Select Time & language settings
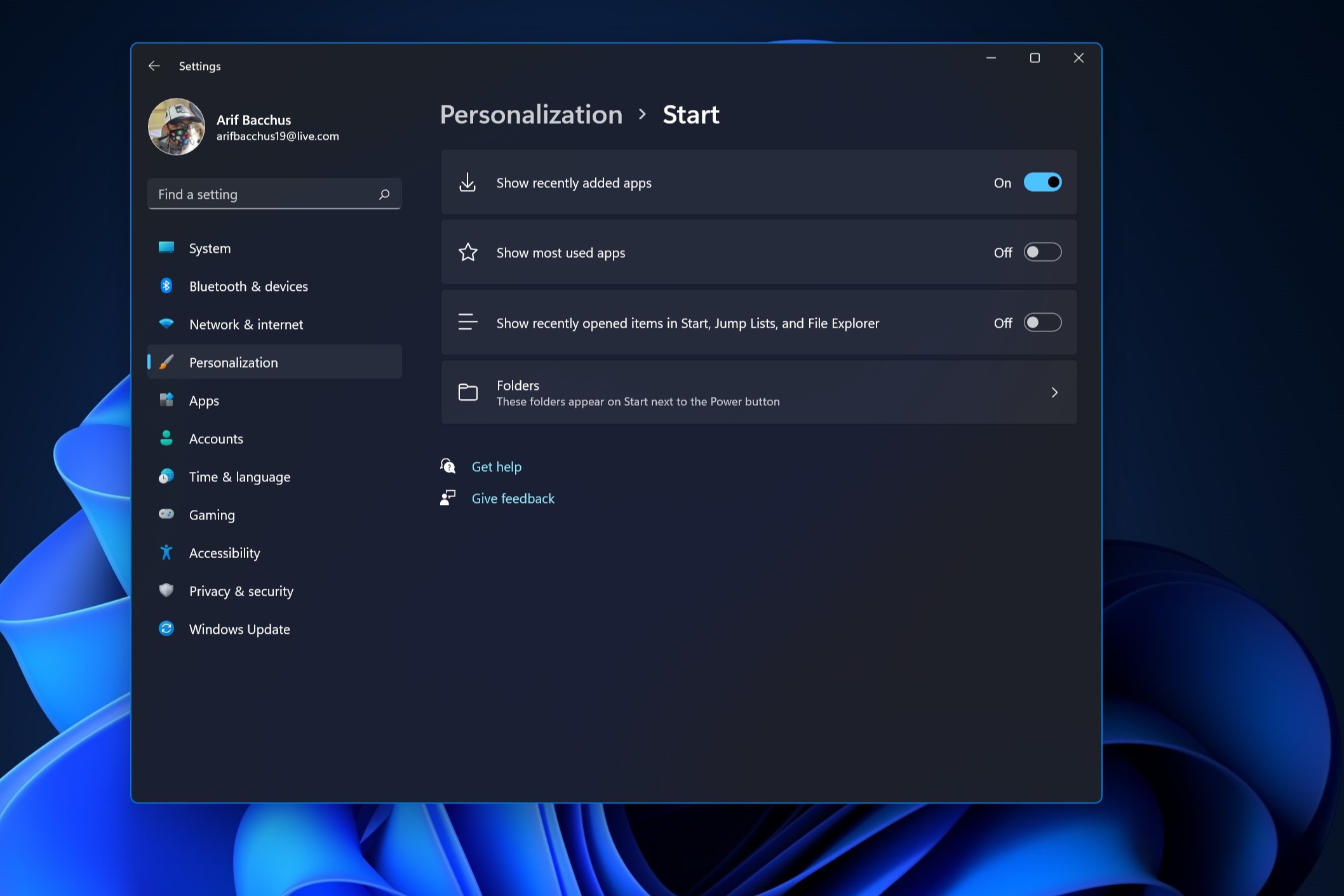The height and width of the screenshot is (896, 1344). click(x=240, y=476)
